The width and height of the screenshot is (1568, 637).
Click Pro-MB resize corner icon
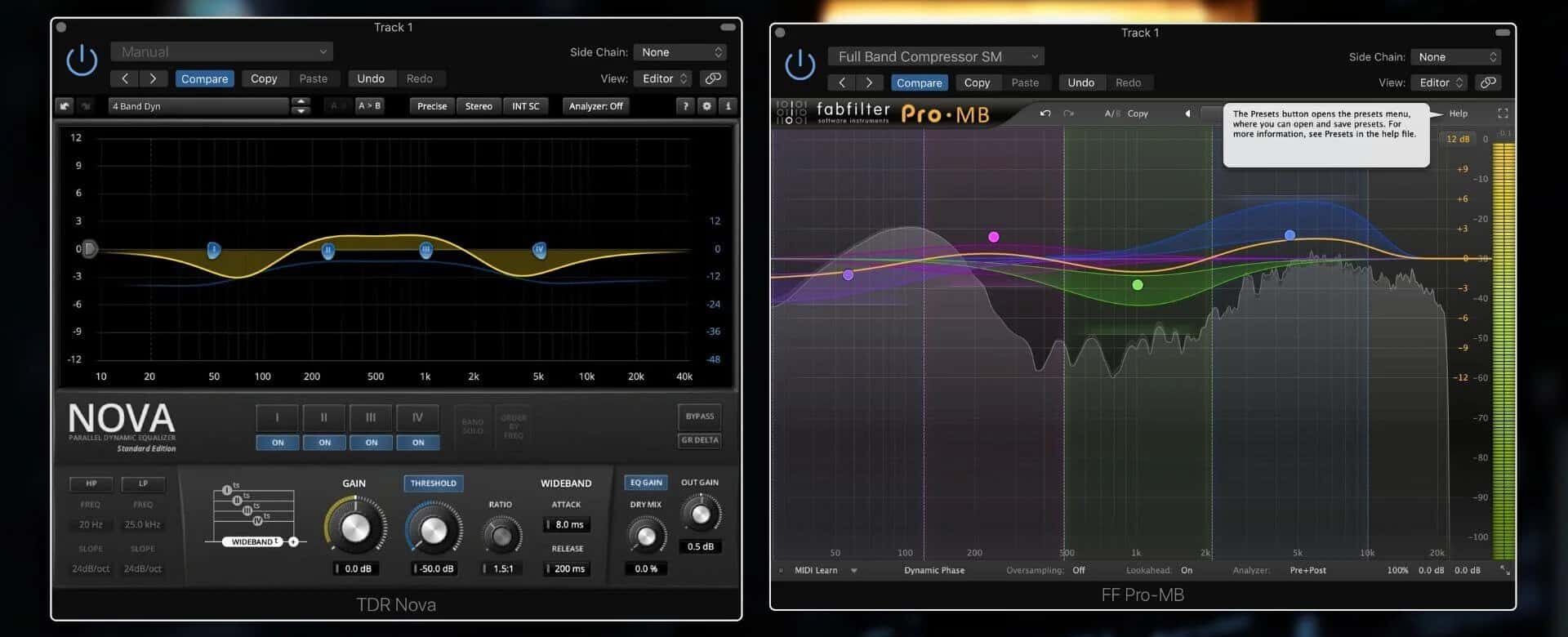pos(1504,570)
